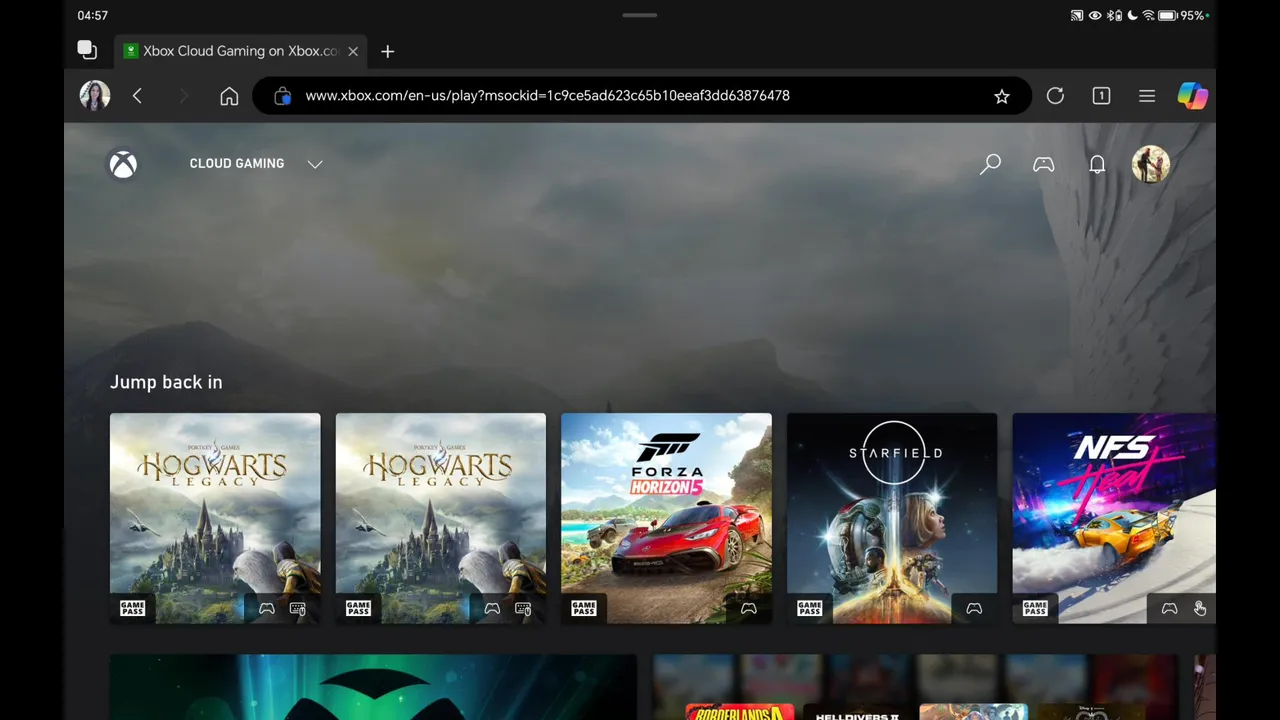Bookmark this page with the star
The image size is (1280, 720).
click(1001, 96)
